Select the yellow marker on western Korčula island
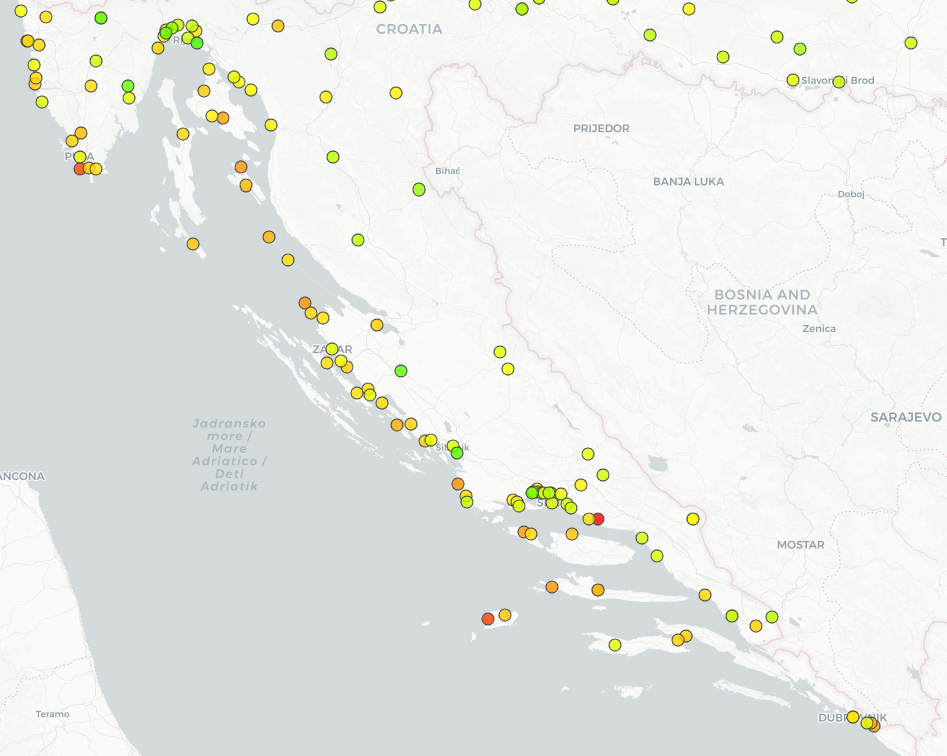The width and height of the screenshot is (947, 756). [615, 645]
